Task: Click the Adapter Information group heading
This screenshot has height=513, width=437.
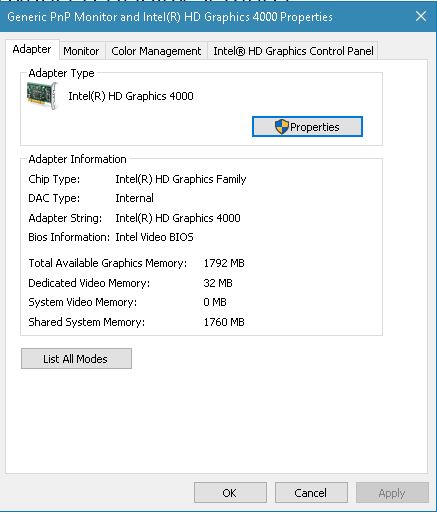Action: point(77,159)
